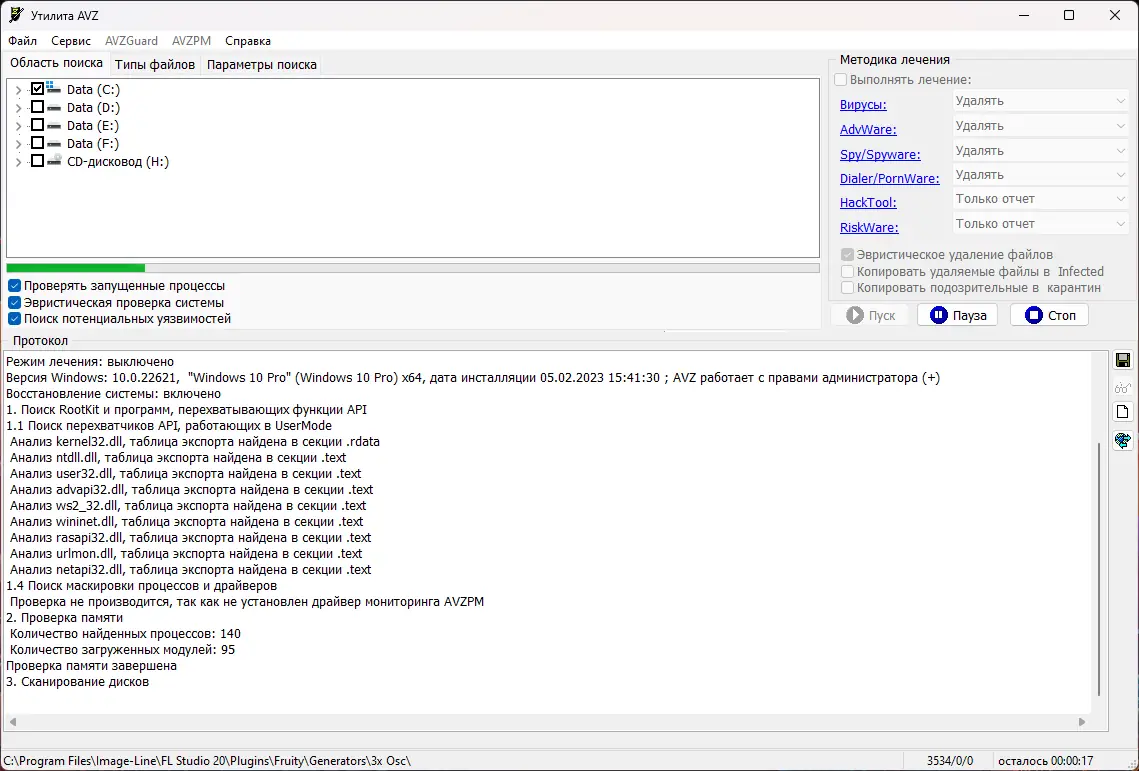Check the Data (D:) drive checkbox
1139x771 pixels.
click(38, 107)
